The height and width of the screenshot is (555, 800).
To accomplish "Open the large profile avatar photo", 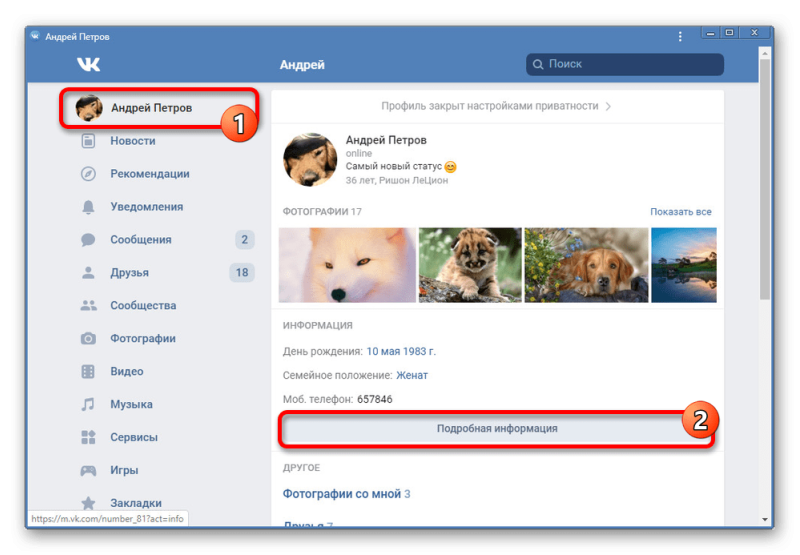I will (x=310, y=160).
